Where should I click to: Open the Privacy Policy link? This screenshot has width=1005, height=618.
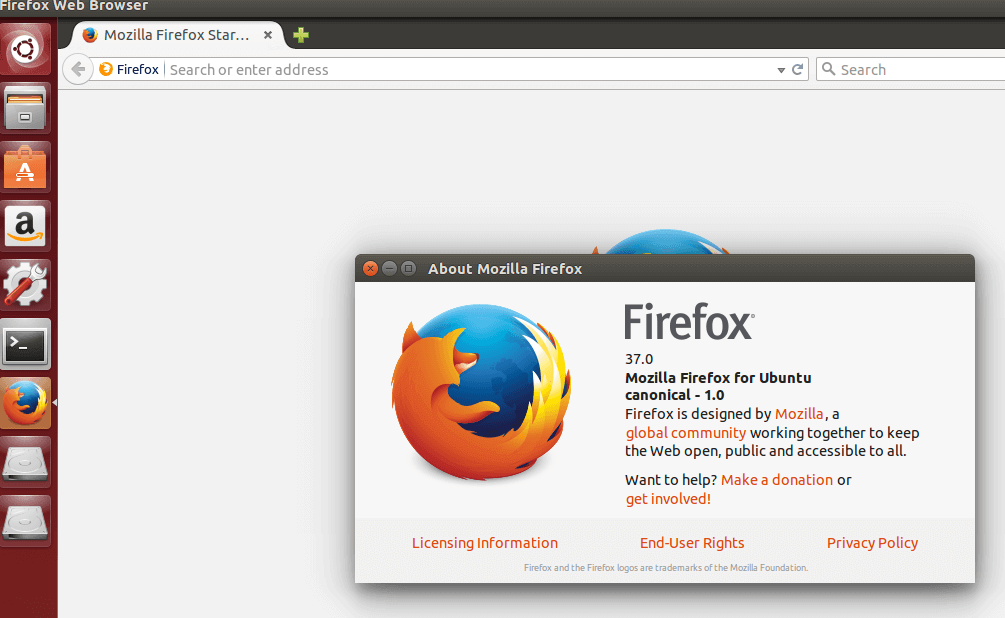(872, 543)
